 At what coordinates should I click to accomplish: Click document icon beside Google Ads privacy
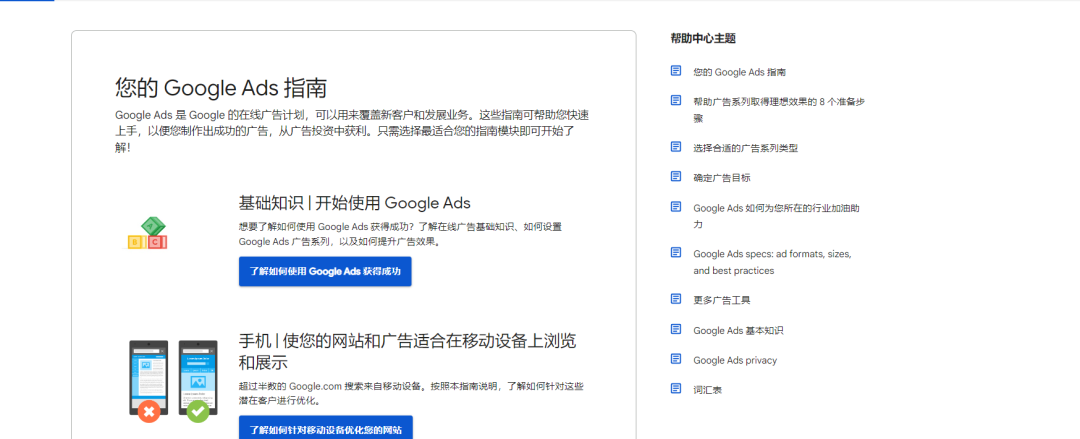676,359
